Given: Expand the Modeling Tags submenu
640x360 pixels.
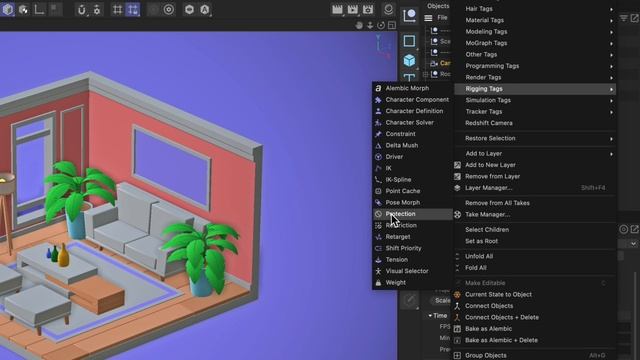Looking at the screenshot, I should 535,31.
